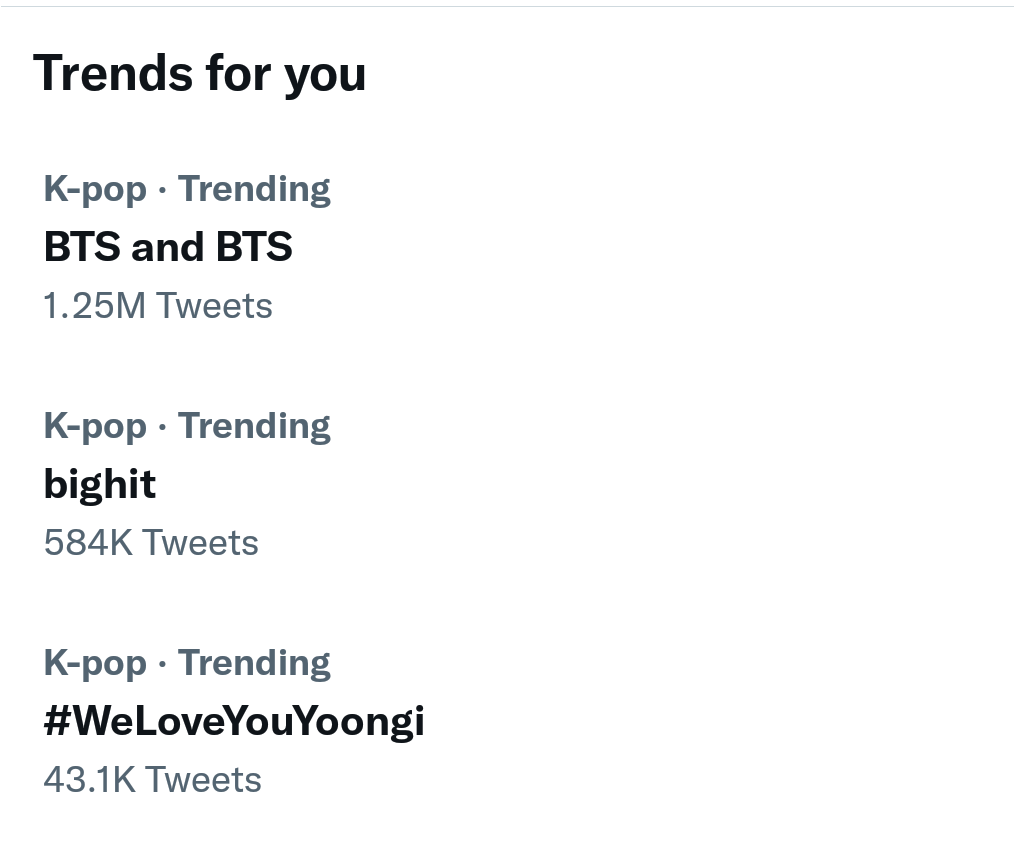Open the "bighit" trending topic
This screenshot has height=848, width=1014.
[x=100, y=484]
